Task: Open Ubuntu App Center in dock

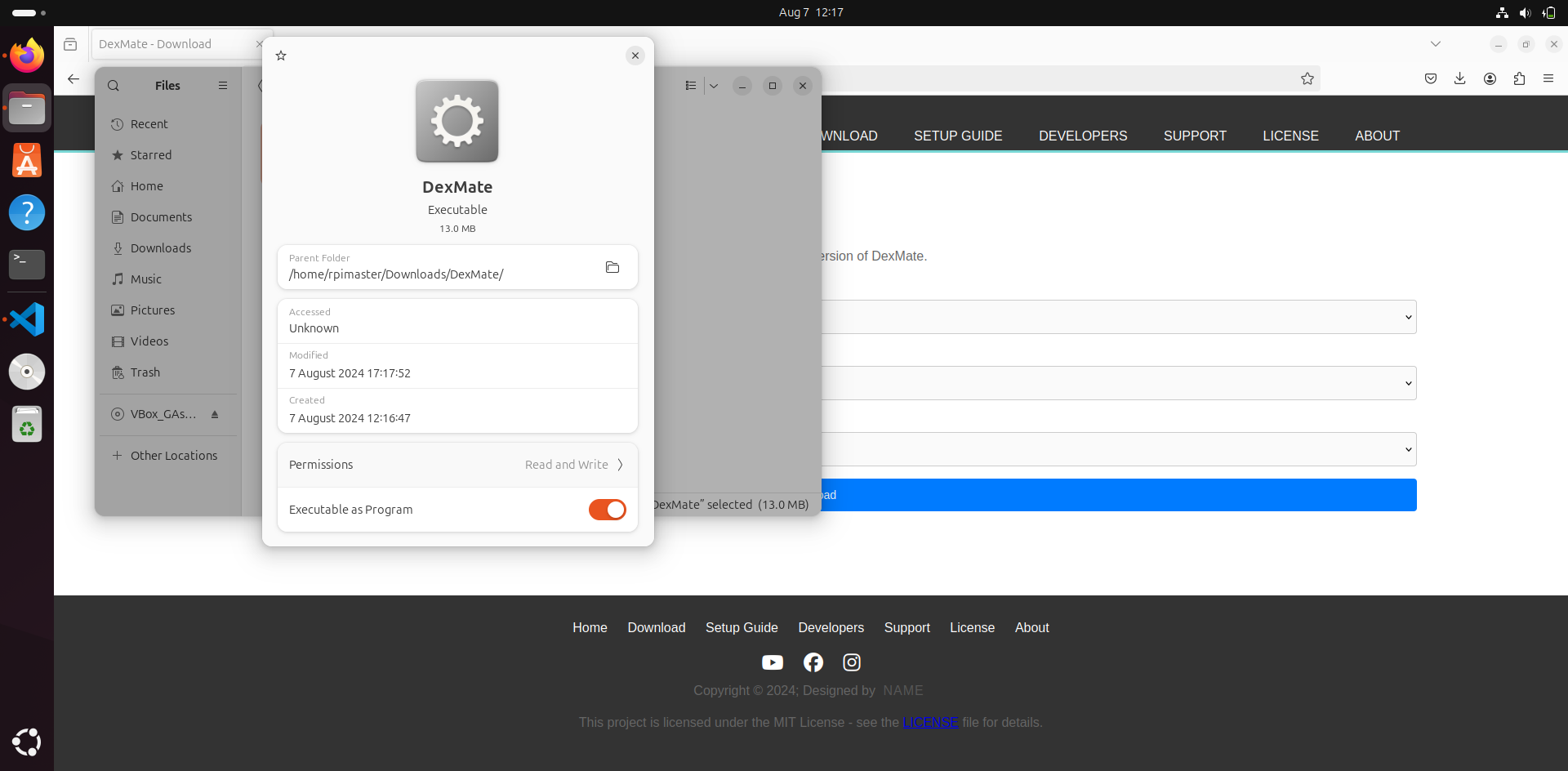Action: [27, 160]
